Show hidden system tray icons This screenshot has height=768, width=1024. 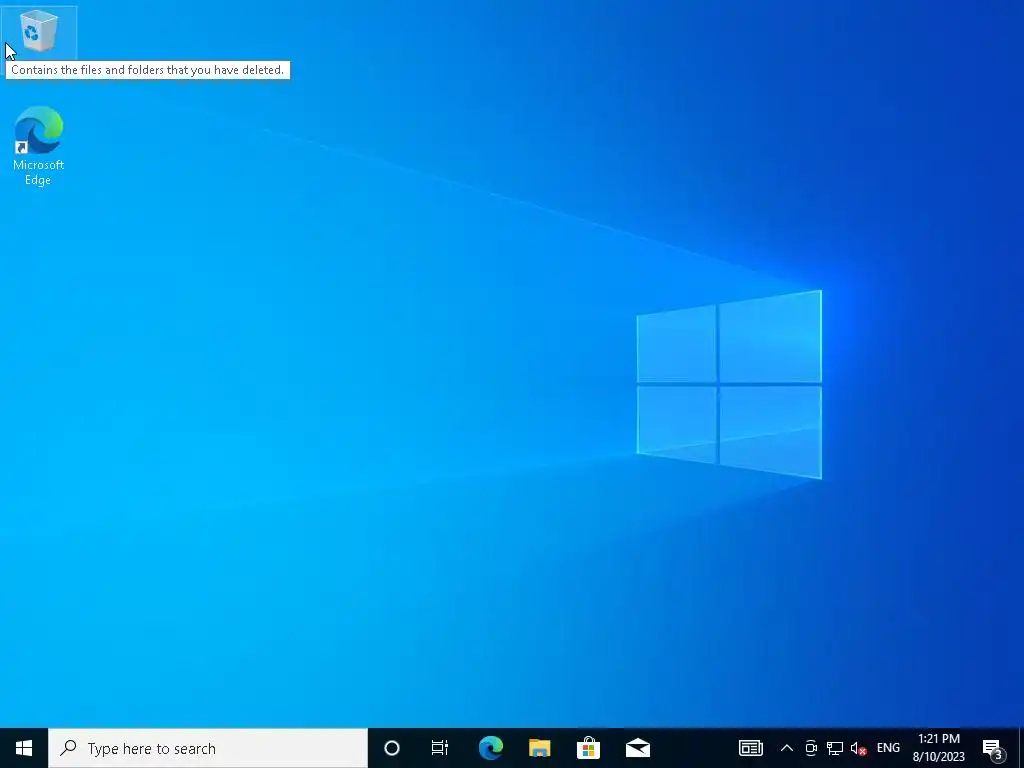pos(787,748)
